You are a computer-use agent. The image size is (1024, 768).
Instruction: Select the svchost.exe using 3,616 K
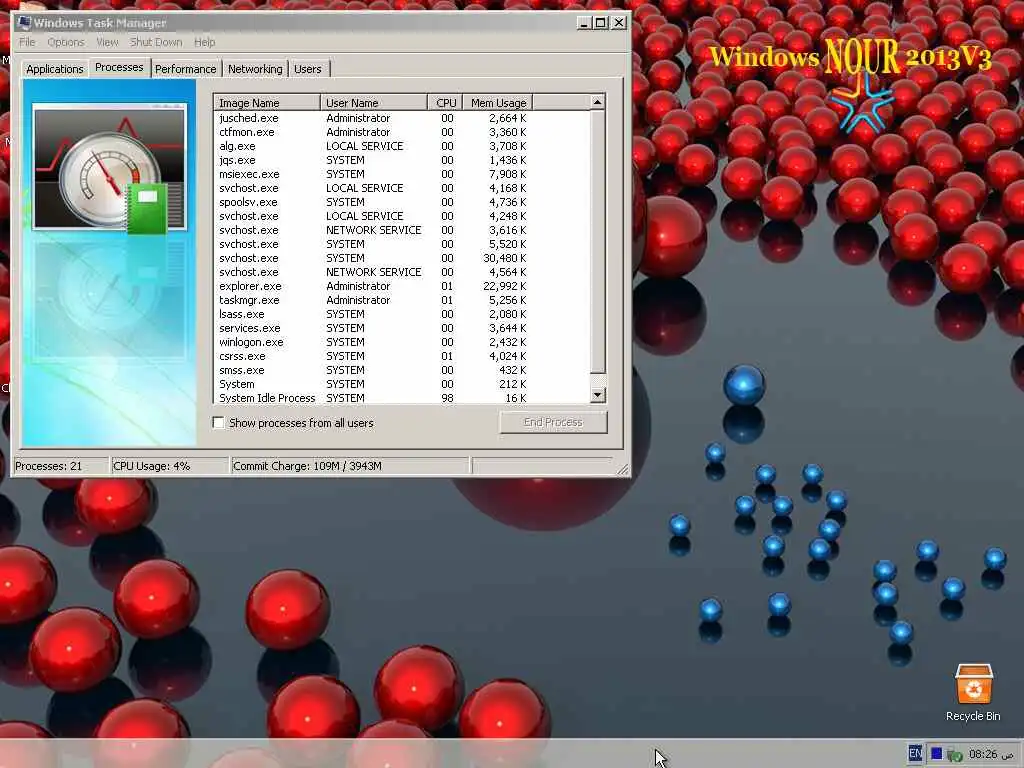coord(402,231)
